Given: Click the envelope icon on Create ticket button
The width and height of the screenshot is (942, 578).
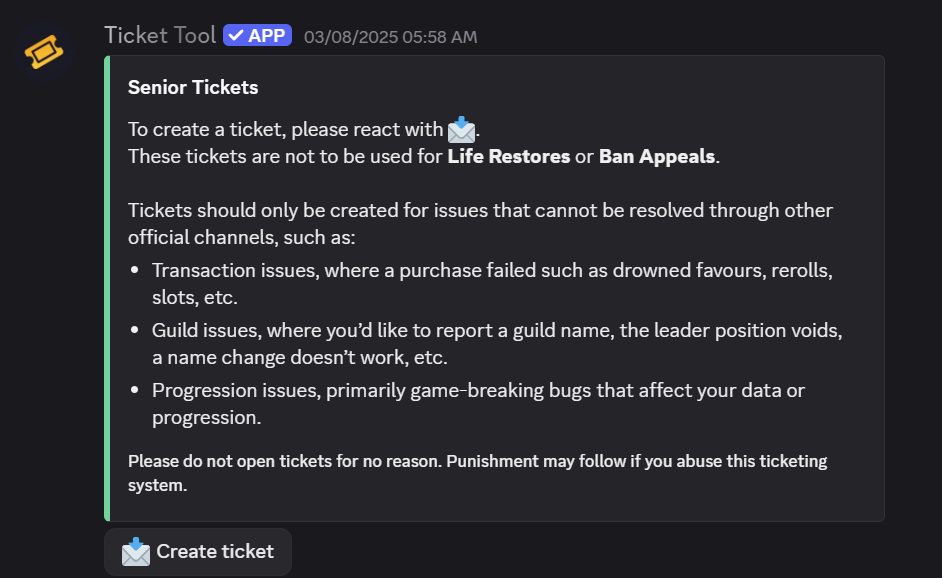Looking at the screenshot, I should 135,552.
